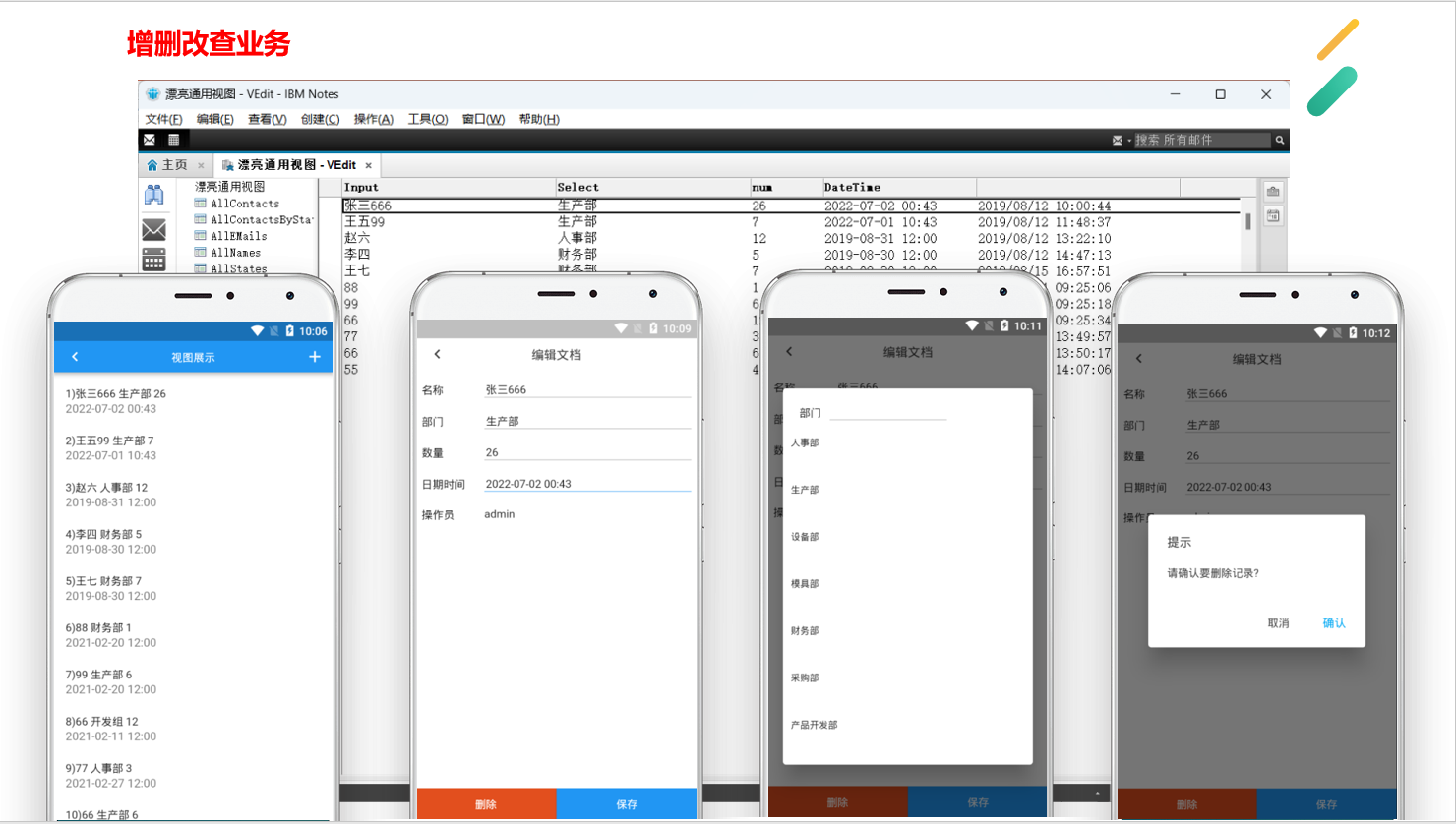Image resolution: width=1456 pixels, height=824 pixels.
Task: Select the AllNames view in tree
Action: (235, 253)
